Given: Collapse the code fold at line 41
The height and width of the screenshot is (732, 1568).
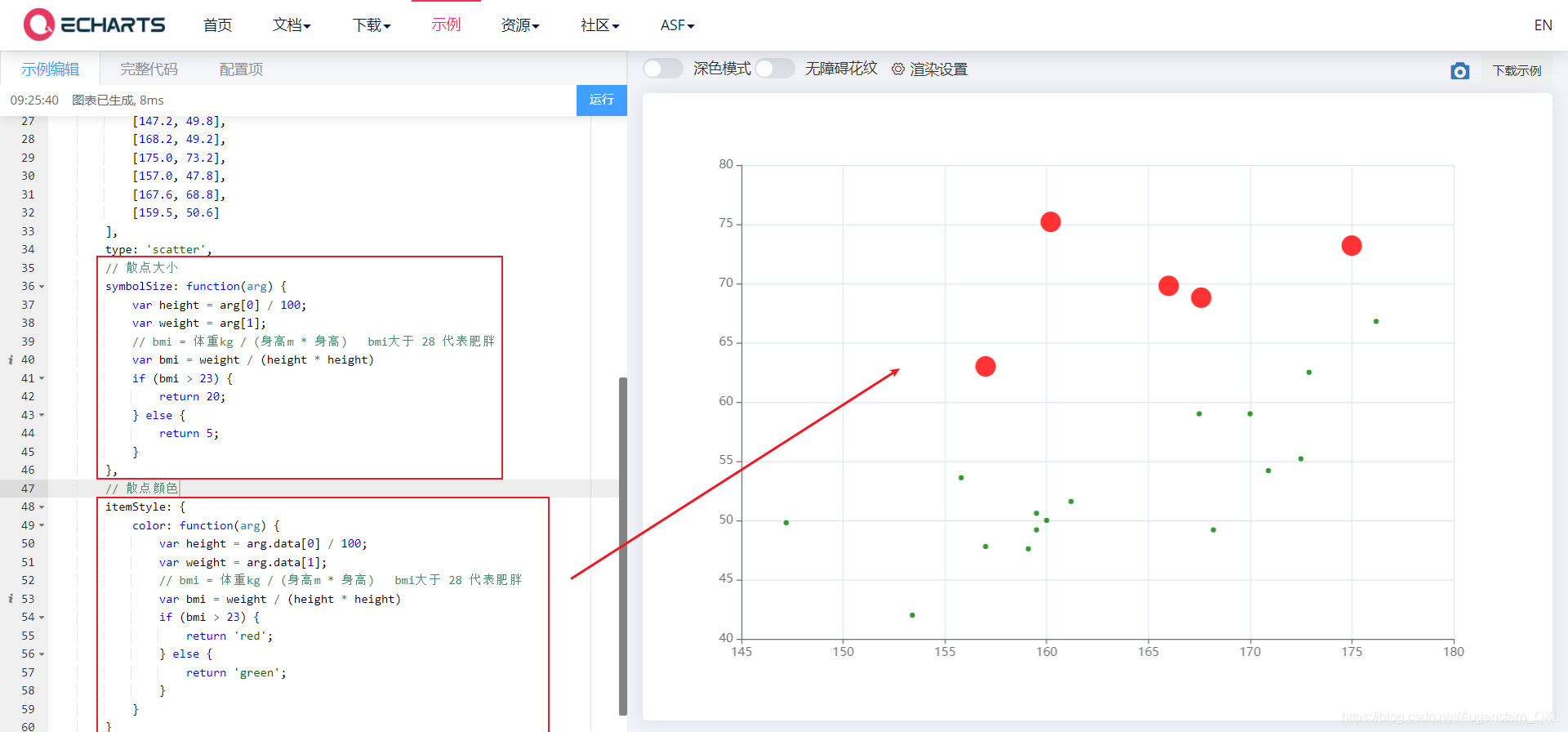Looking at the screenshot, I should (42, 378).
